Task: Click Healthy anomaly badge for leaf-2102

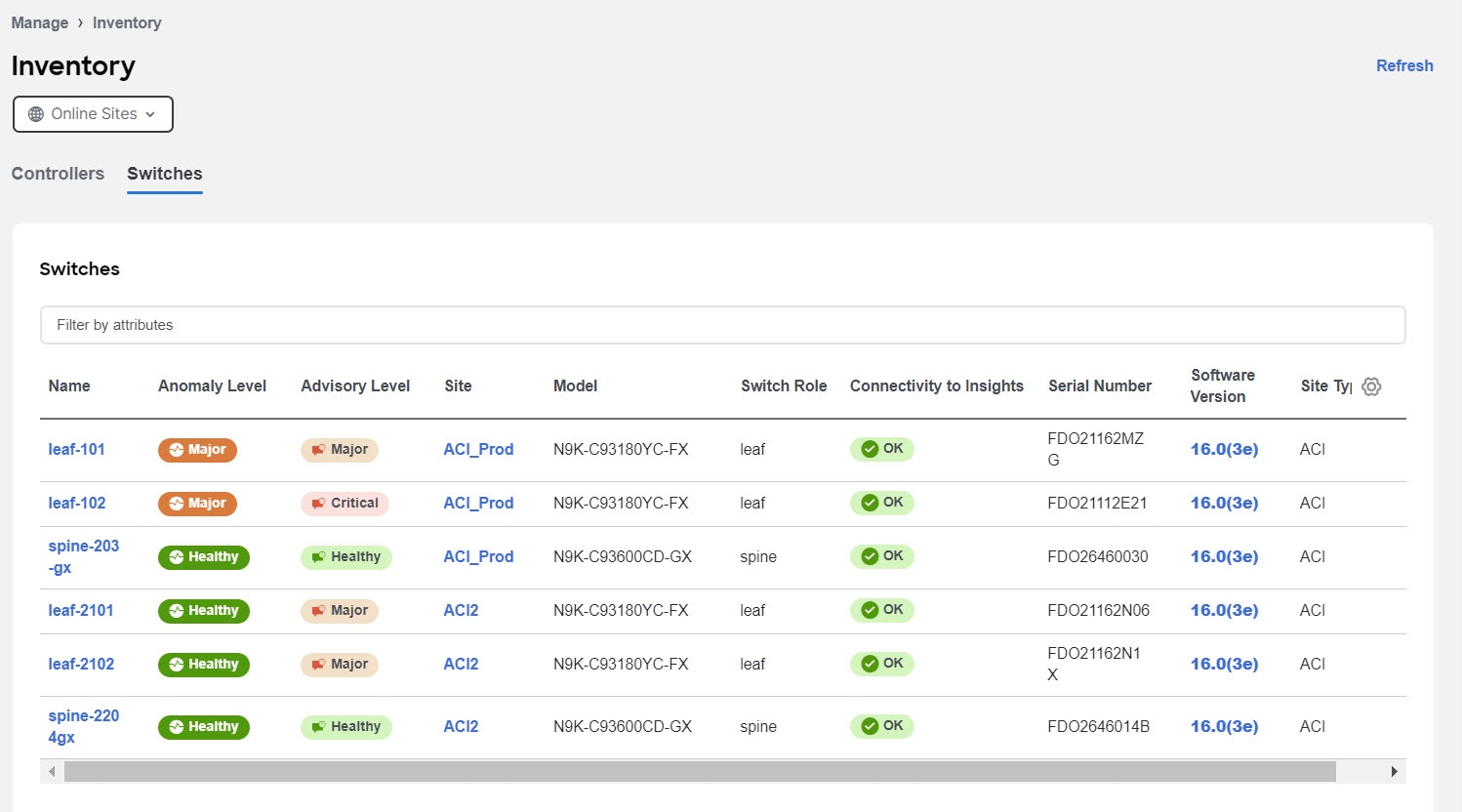Action: [x=204, y=665]
